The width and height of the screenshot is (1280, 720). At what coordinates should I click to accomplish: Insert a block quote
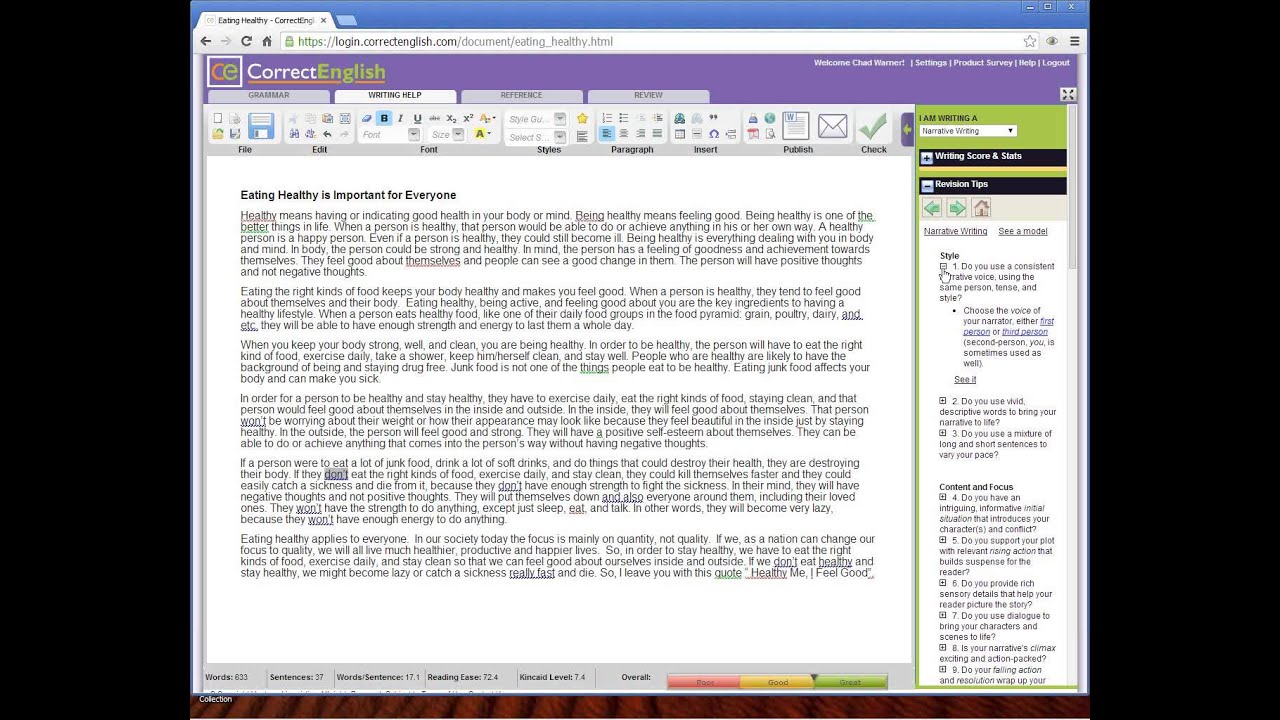pos(713,118)
